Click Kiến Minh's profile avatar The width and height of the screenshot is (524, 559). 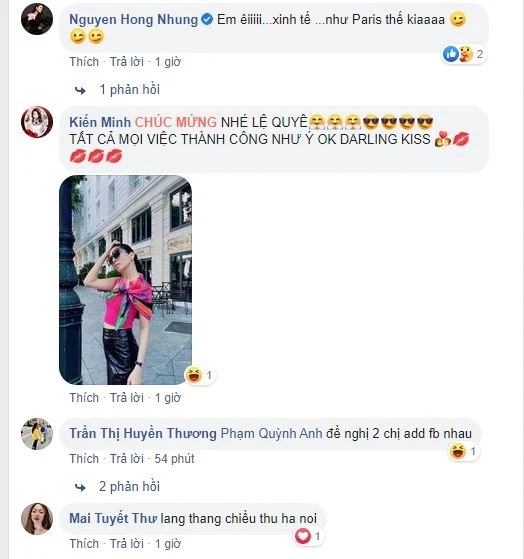click(x=37, y=122)
